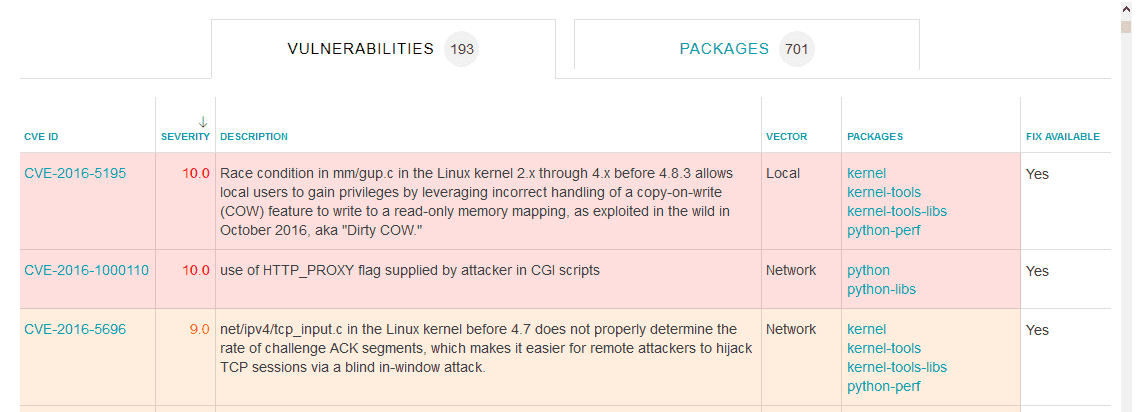Sort by CVE ID column header

coord(41,136)
